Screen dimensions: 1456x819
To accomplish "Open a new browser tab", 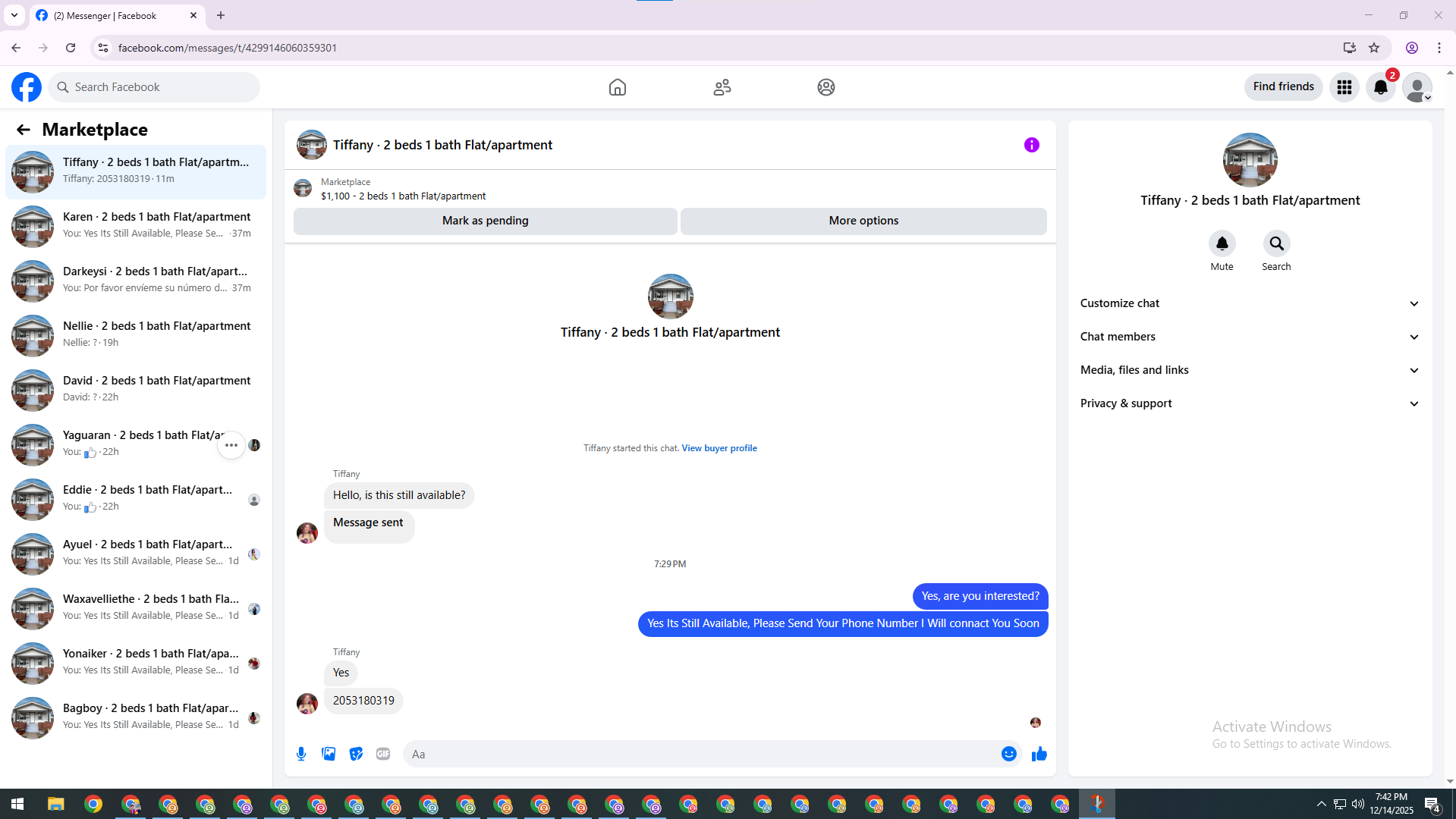I will coord(221,15).
